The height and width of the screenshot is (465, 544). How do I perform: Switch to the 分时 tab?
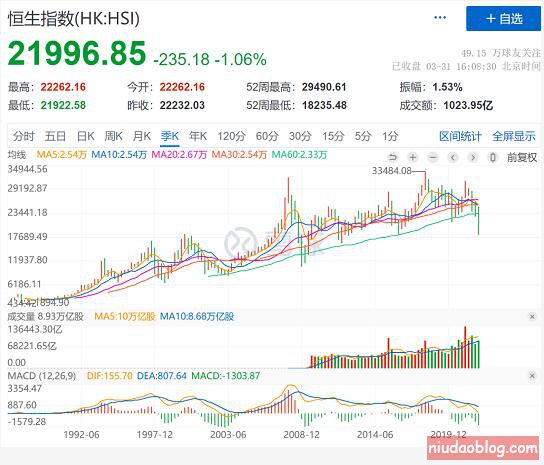tap(24, 136)
